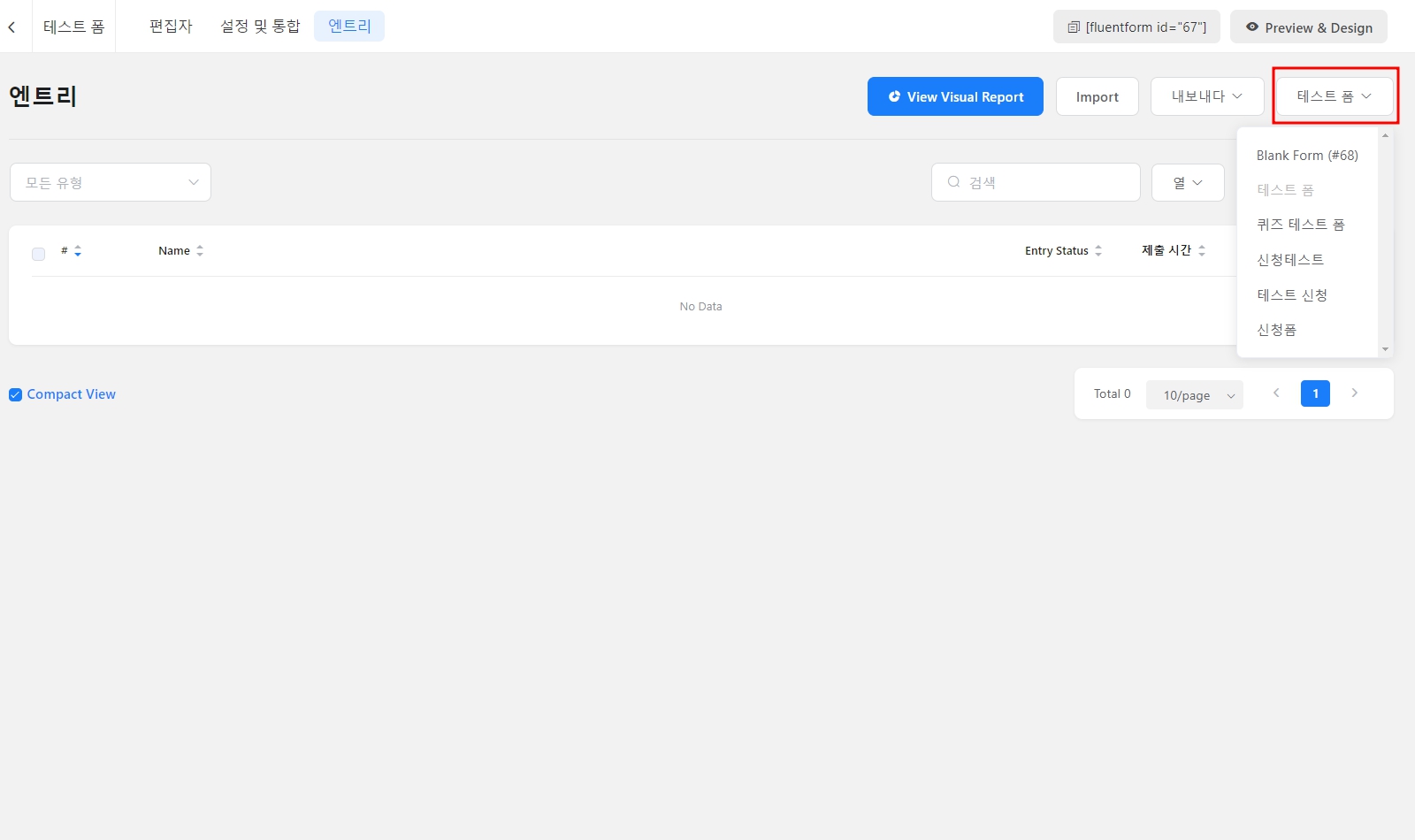Click the 테스트 폼 title in header

click(74, 27)
